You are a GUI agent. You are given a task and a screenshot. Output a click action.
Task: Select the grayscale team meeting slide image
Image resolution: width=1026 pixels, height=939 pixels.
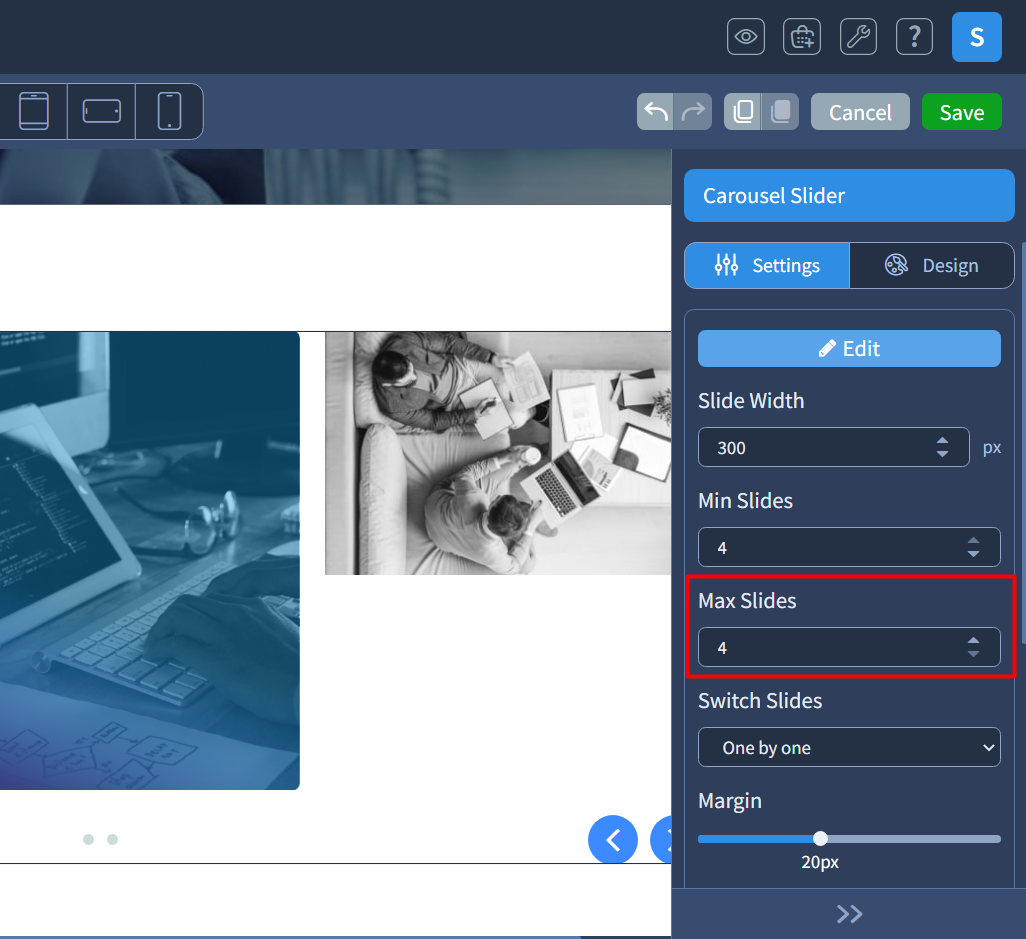point(498,453)
